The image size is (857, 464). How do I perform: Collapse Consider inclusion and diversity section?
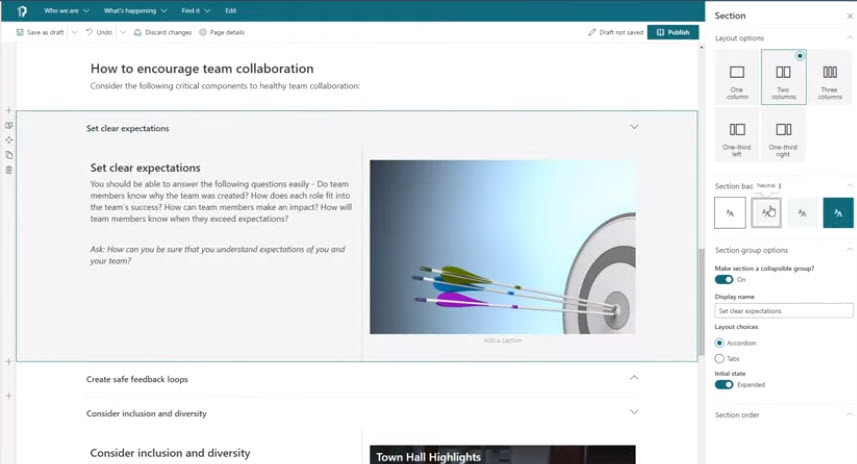[634, 412]
